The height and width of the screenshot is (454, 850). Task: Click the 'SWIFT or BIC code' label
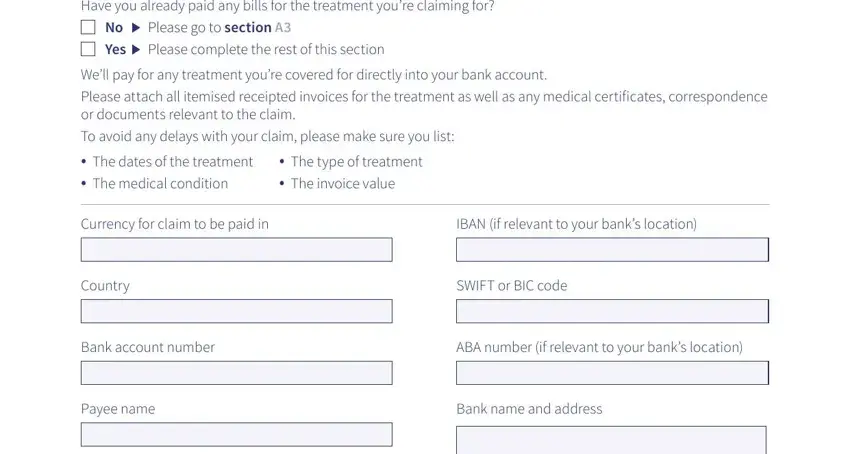click(511, 285)
